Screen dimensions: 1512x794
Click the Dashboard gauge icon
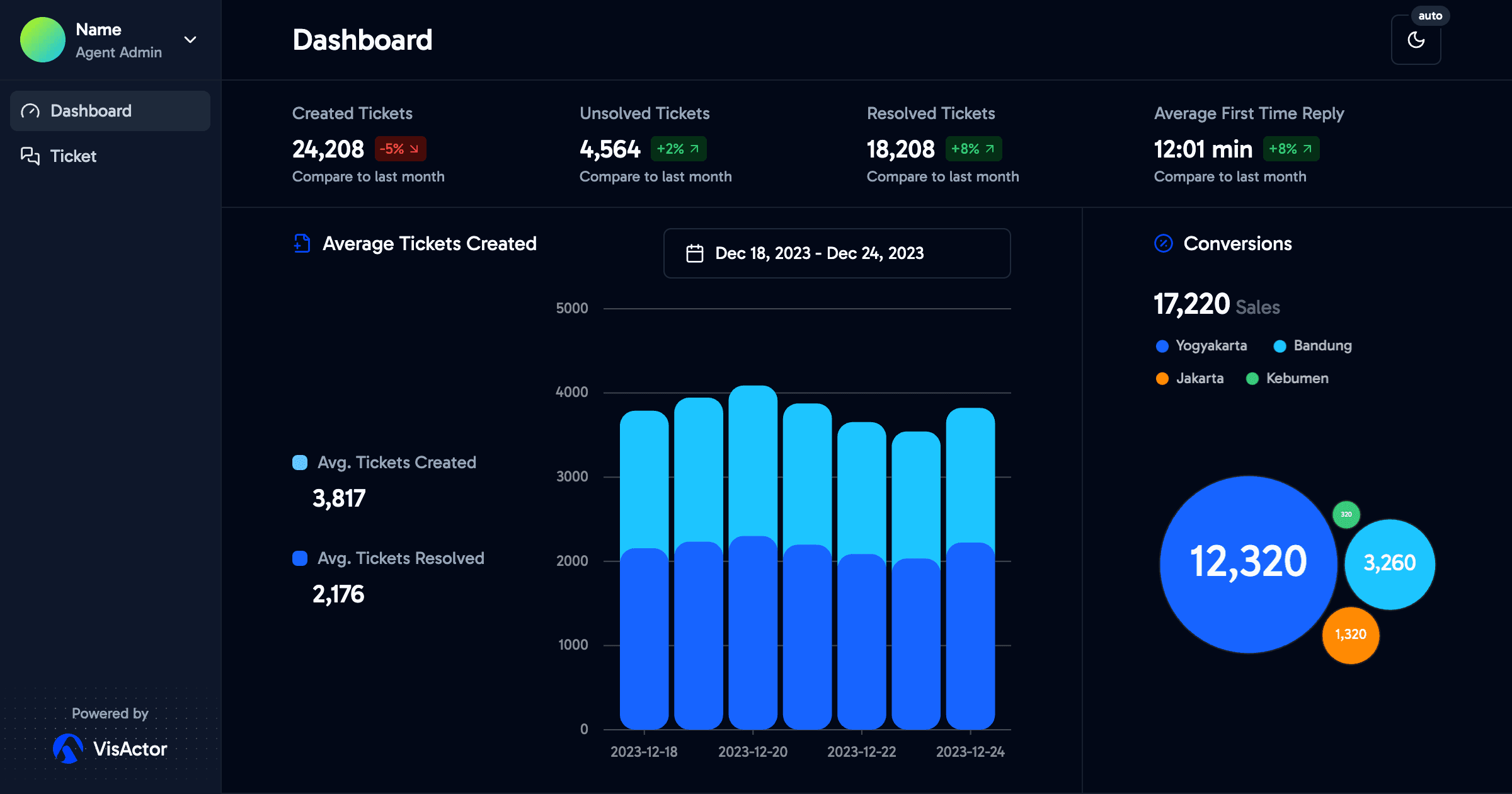pyautogui.click(x=30, y=111)
